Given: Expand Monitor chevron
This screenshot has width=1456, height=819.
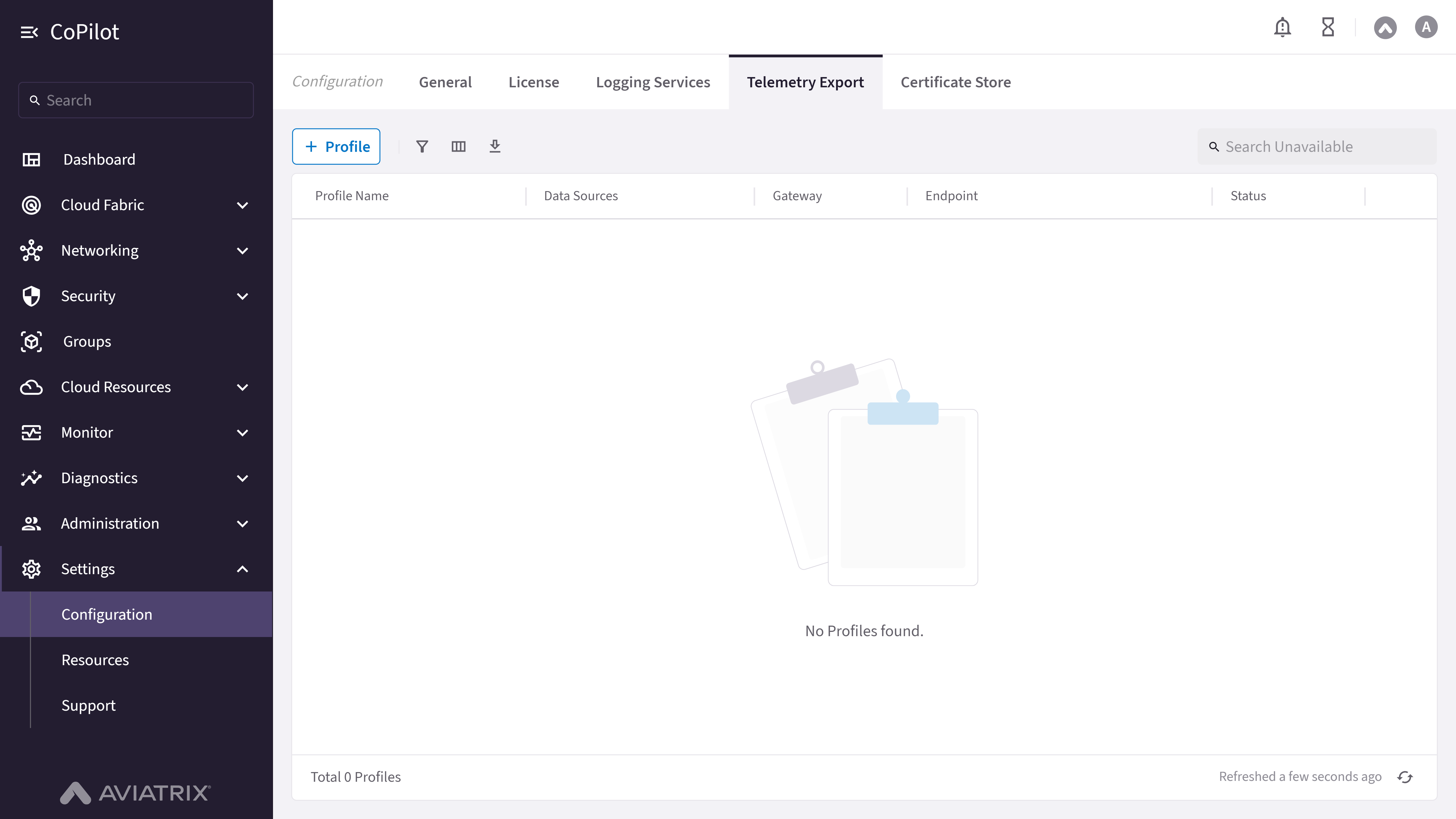Looking at the screenshot, I should tap(243, 432).
